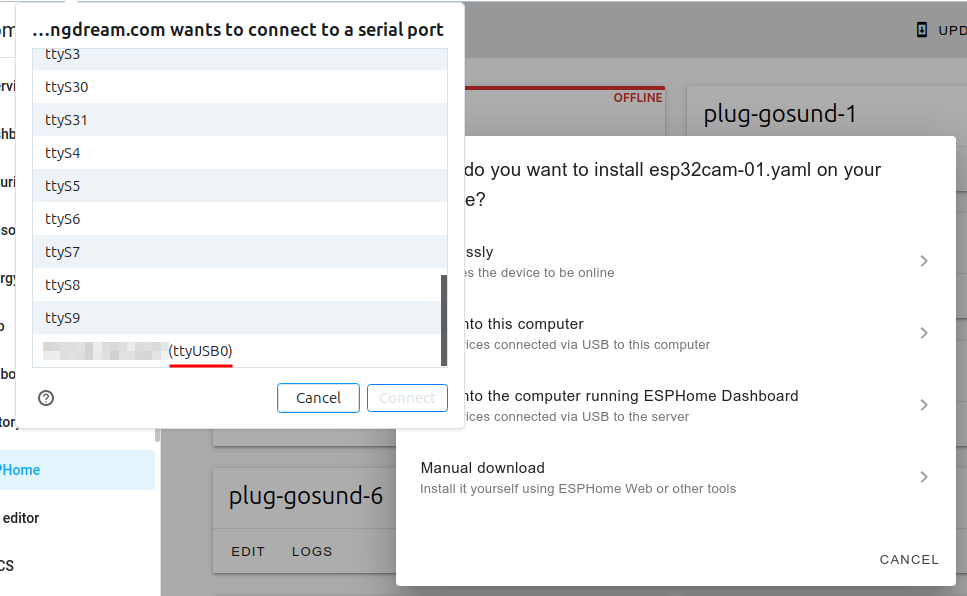967x596 pixels.
Task: Open the ESPHome sidebar item
Action: point(77,470)
